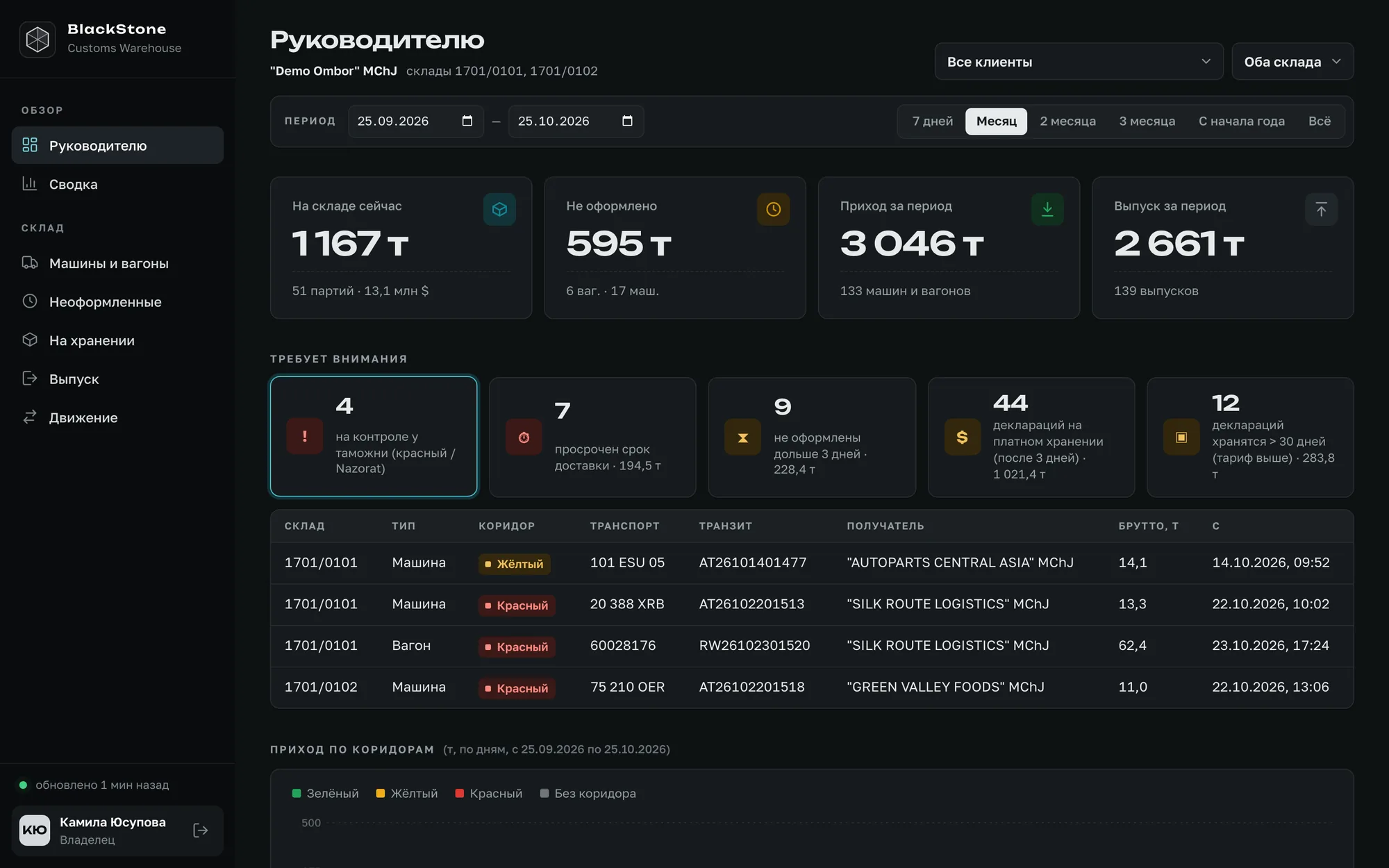
Task: Click the swap-arrows icon beside Движение
Action: tap(30, 417)
